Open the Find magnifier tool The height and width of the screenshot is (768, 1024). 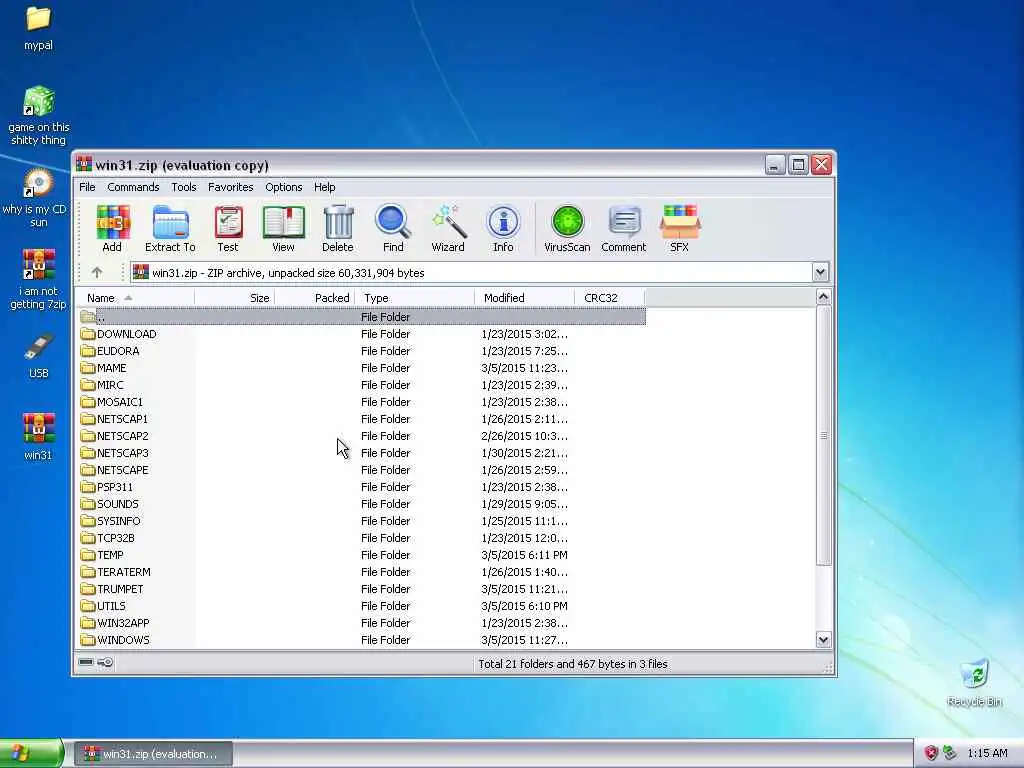click(x=393, y=228)
